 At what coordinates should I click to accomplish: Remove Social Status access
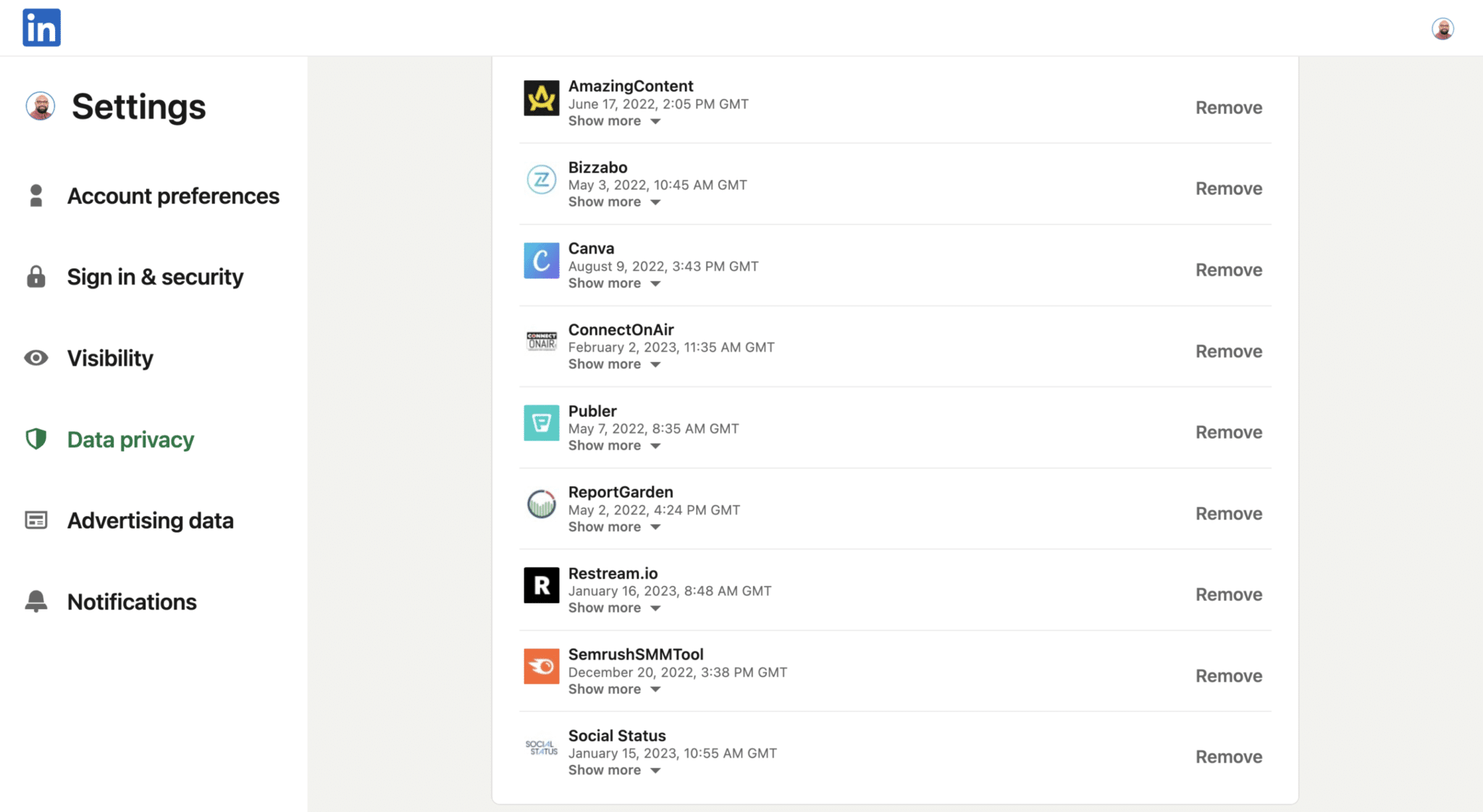[1229, 757]
